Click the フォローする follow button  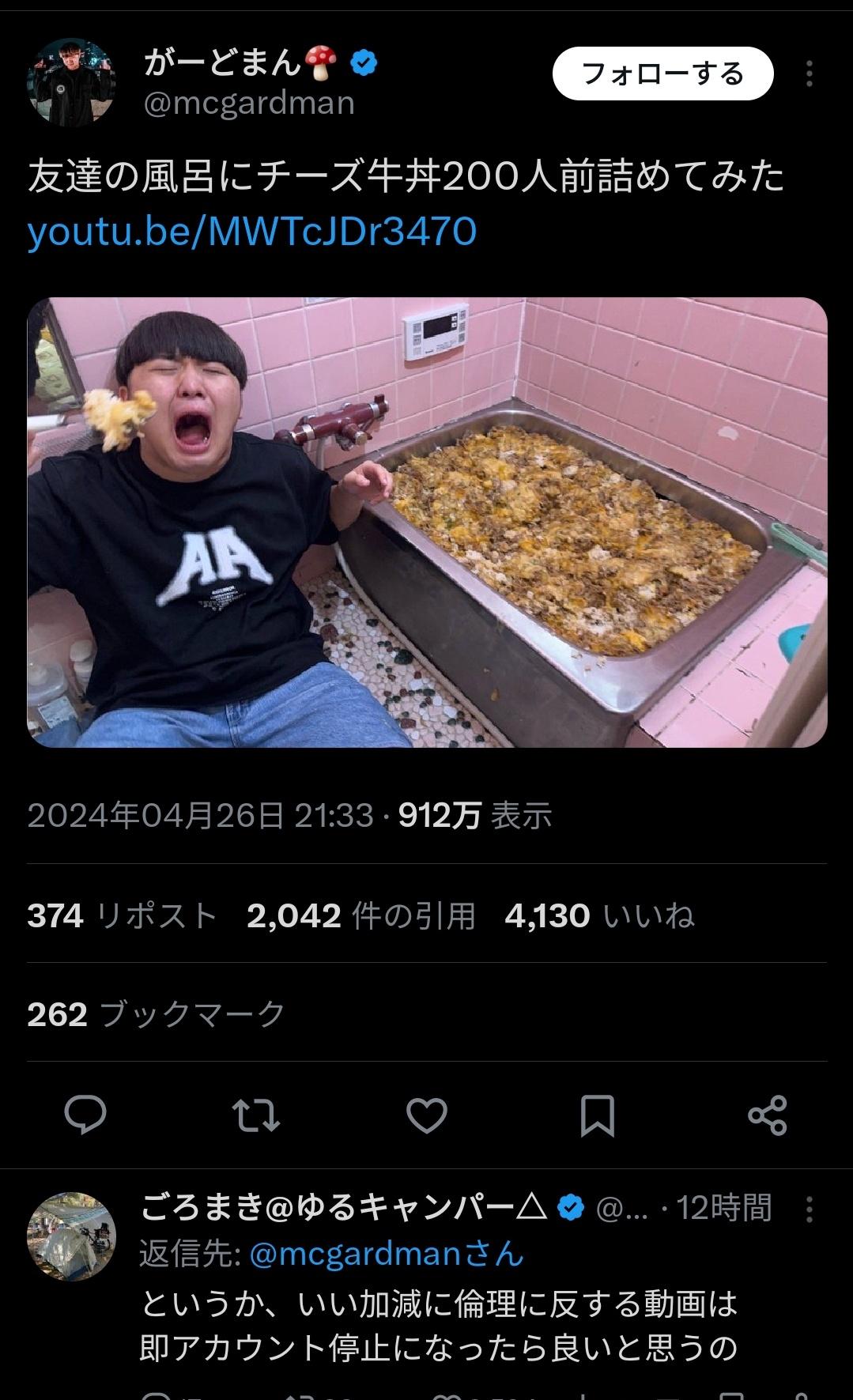(662, 74)
